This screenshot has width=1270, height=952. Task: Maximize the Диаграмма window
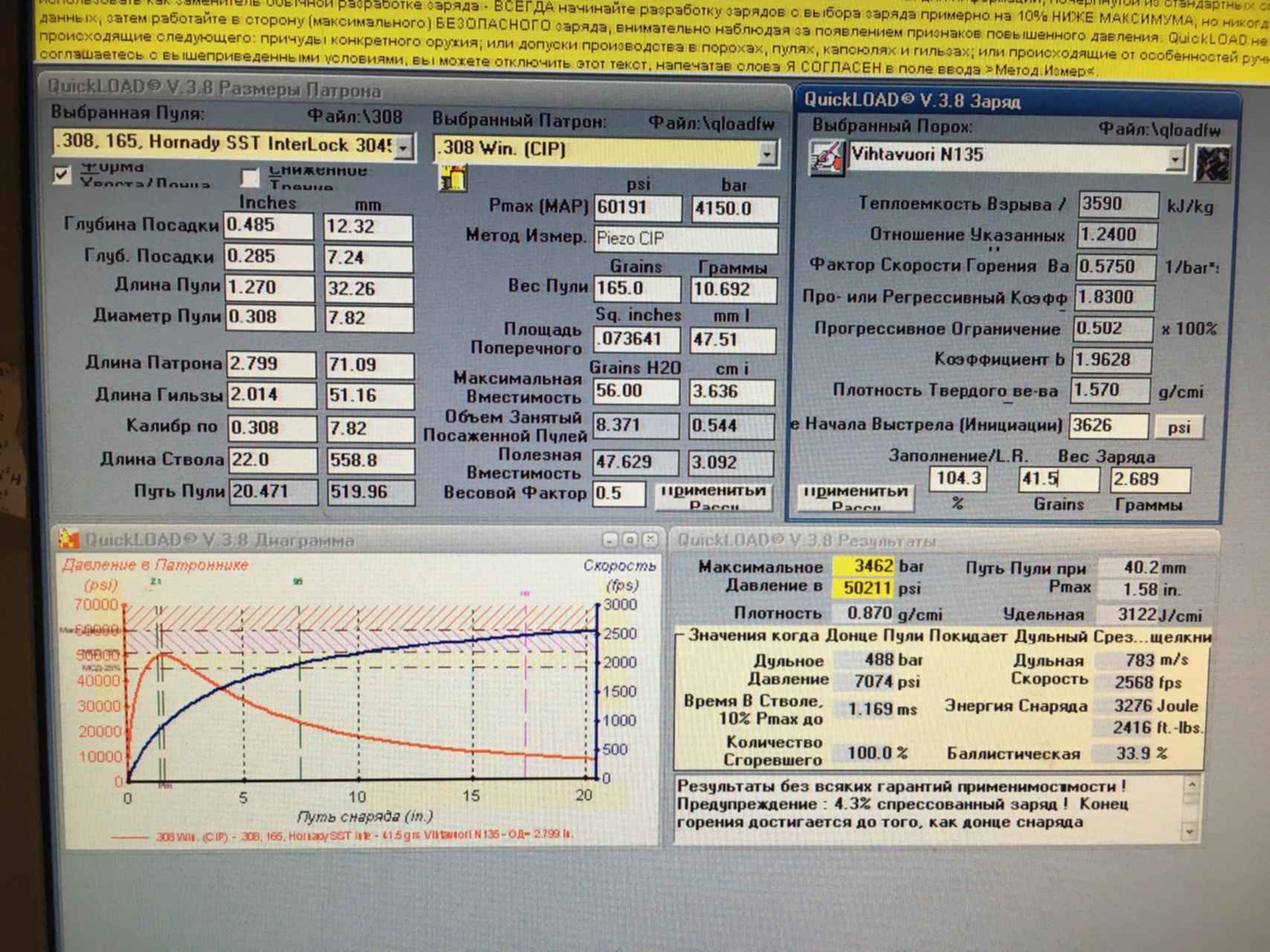tap(629, 539)
